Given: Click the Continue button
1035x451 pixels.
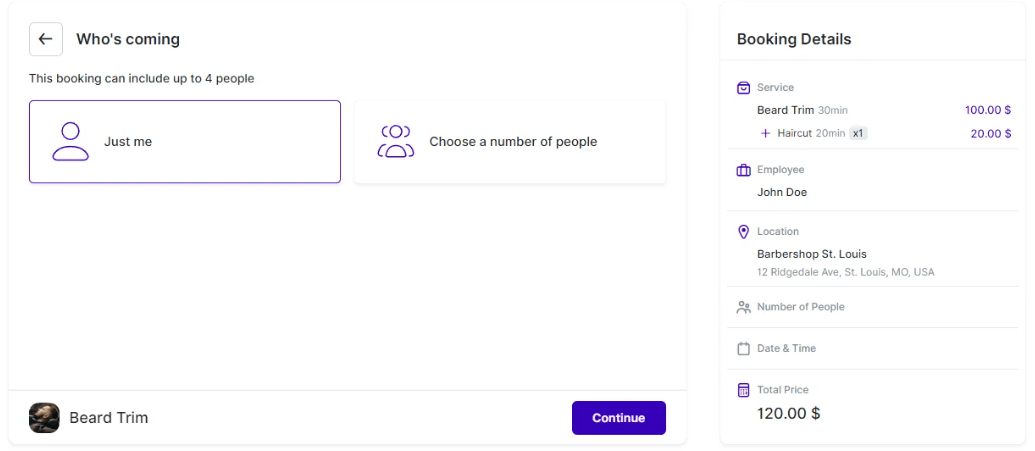Looking at the screenshot, I should tap(618, 418).
